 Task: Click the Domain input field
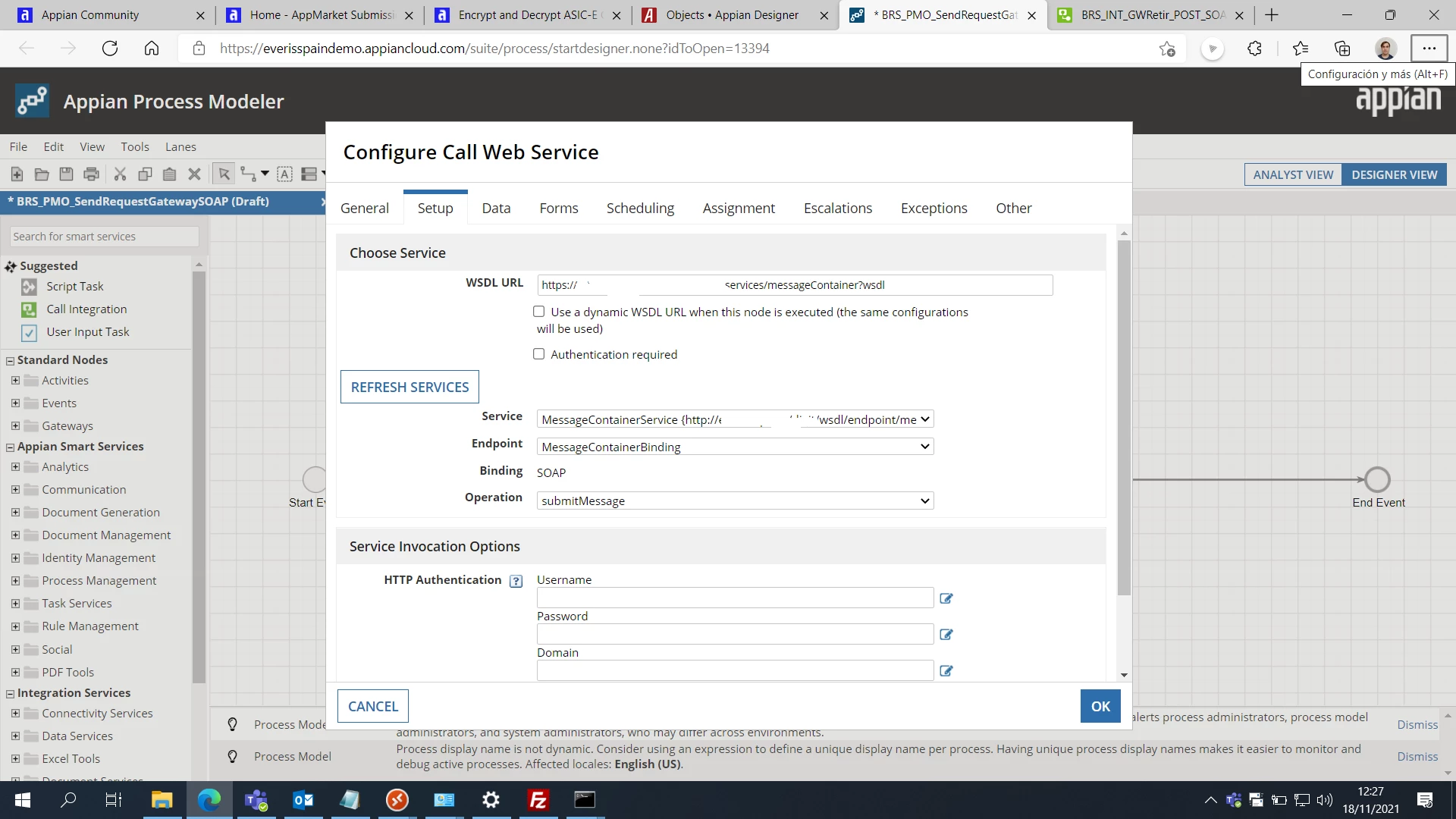coord(735,670)
